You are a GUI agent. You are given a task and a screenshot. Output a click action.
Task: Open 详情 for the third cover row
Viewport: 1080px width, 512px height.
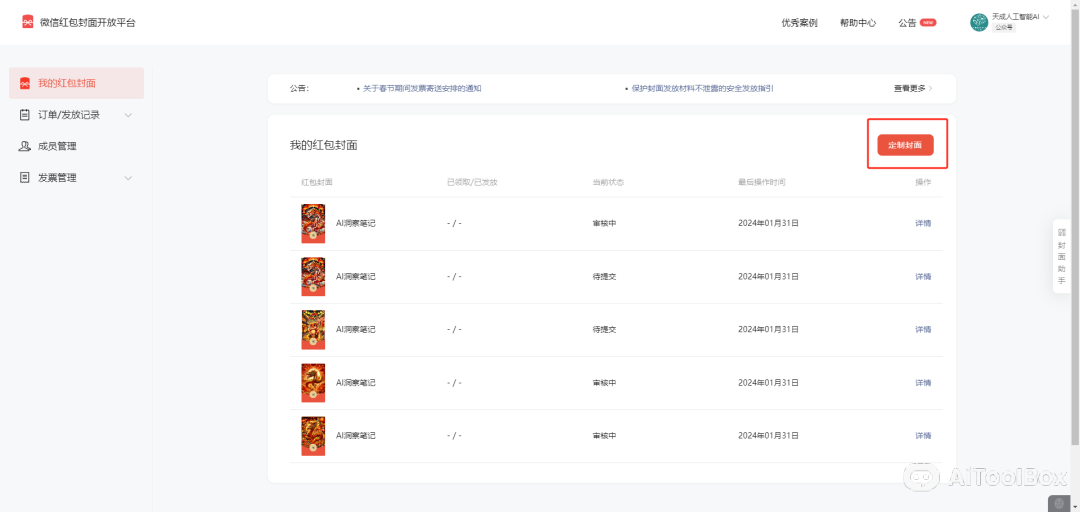pyautogui.click(x=923, y=329)
